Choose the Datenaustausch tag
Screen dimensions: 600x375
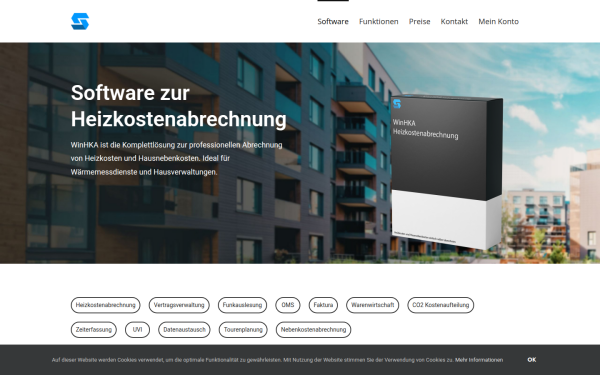click(x=184, y=329)
